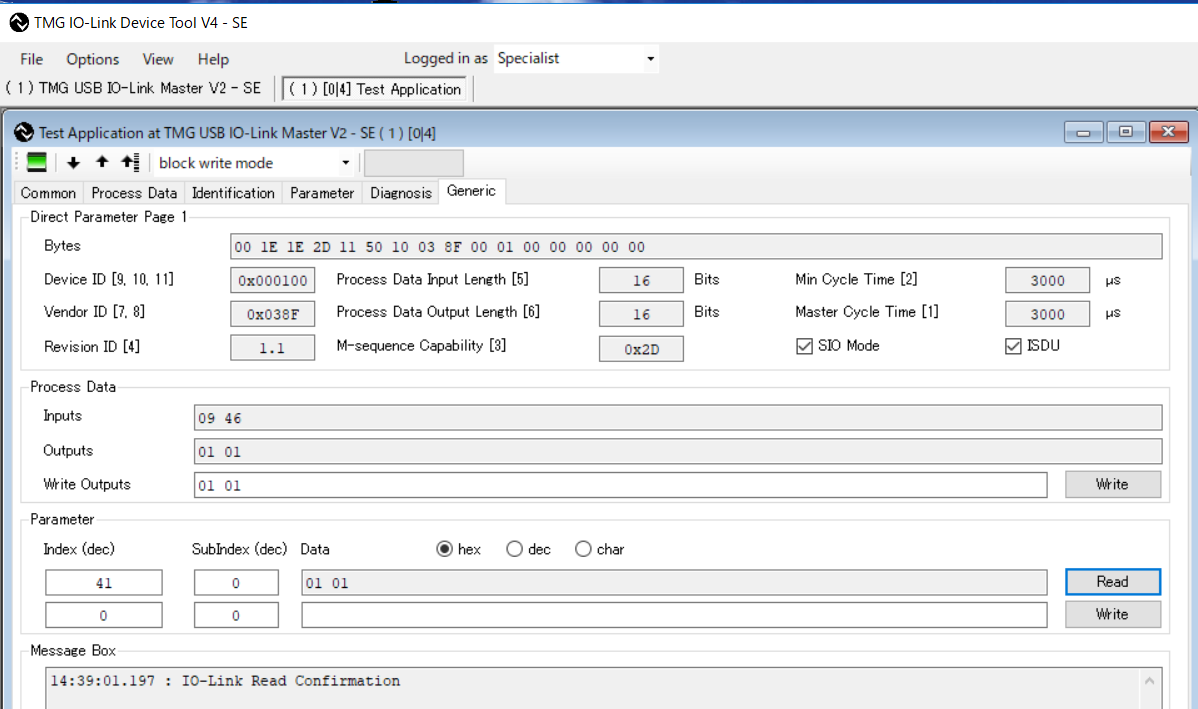
Task: Open the File menu
Action: click(31, 59)
